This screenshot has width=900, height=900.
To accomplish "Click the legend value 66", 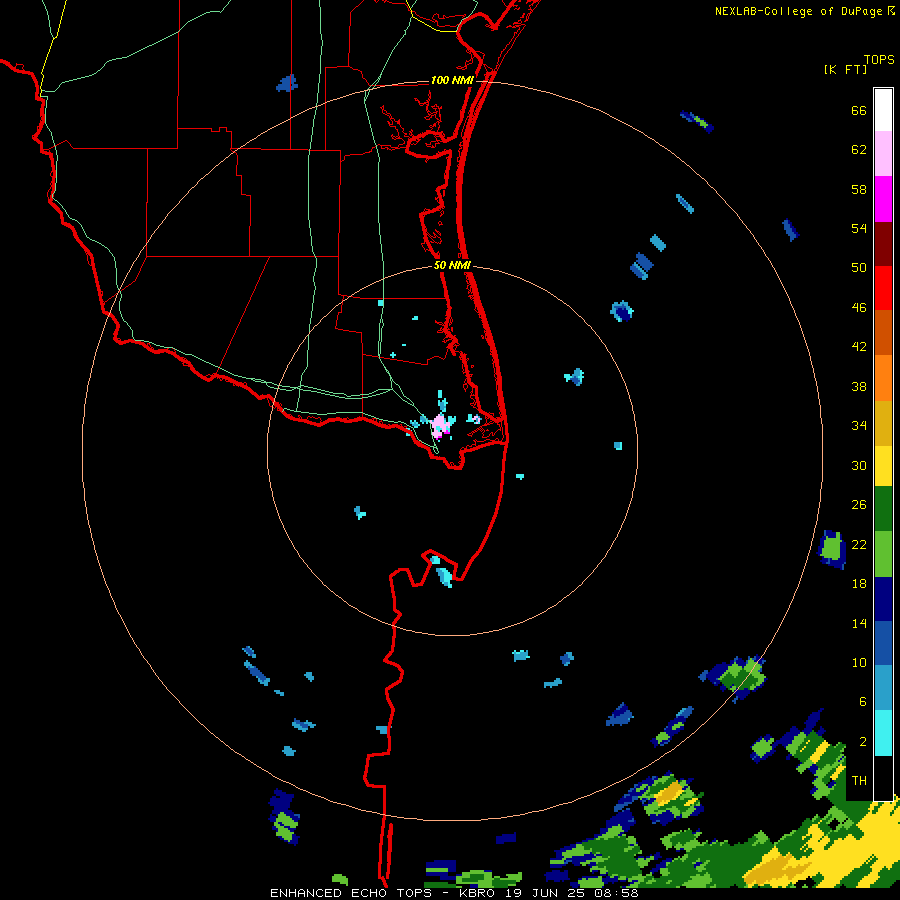I will (x=859, y=110).
